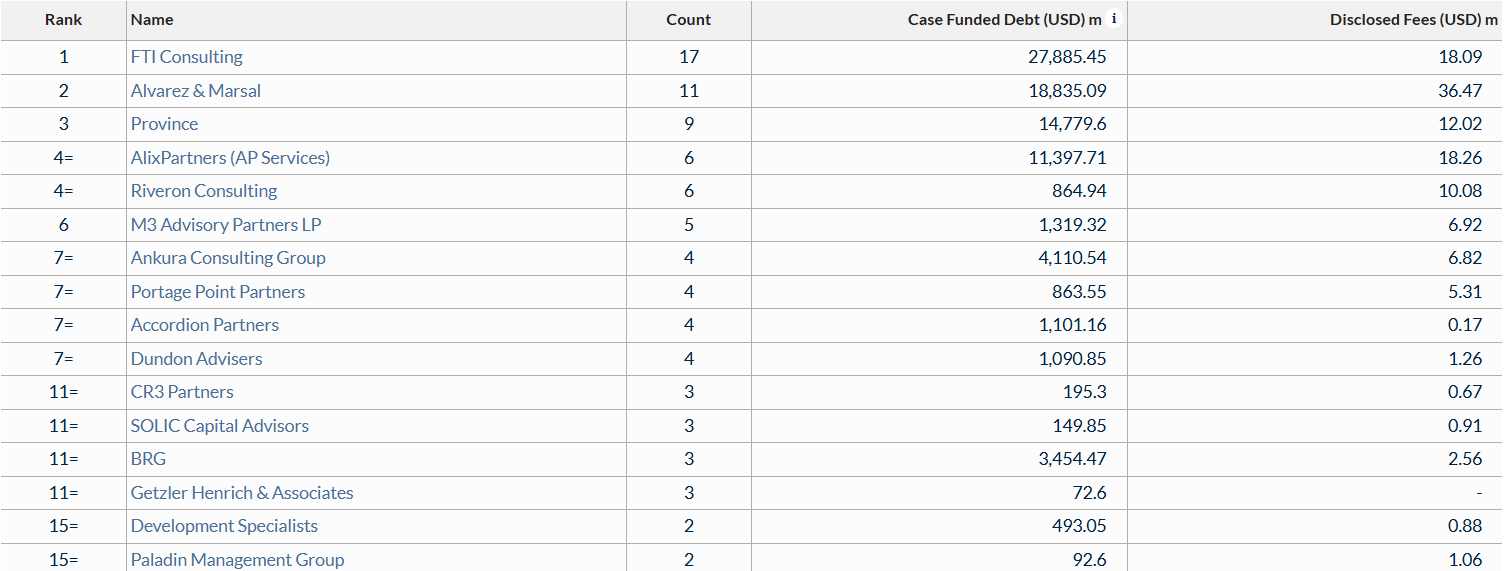Select SOLIC Capital Advisors link
Image resolution: width=1506 pixels, height=571 pixels.
[x=220, y=426]
